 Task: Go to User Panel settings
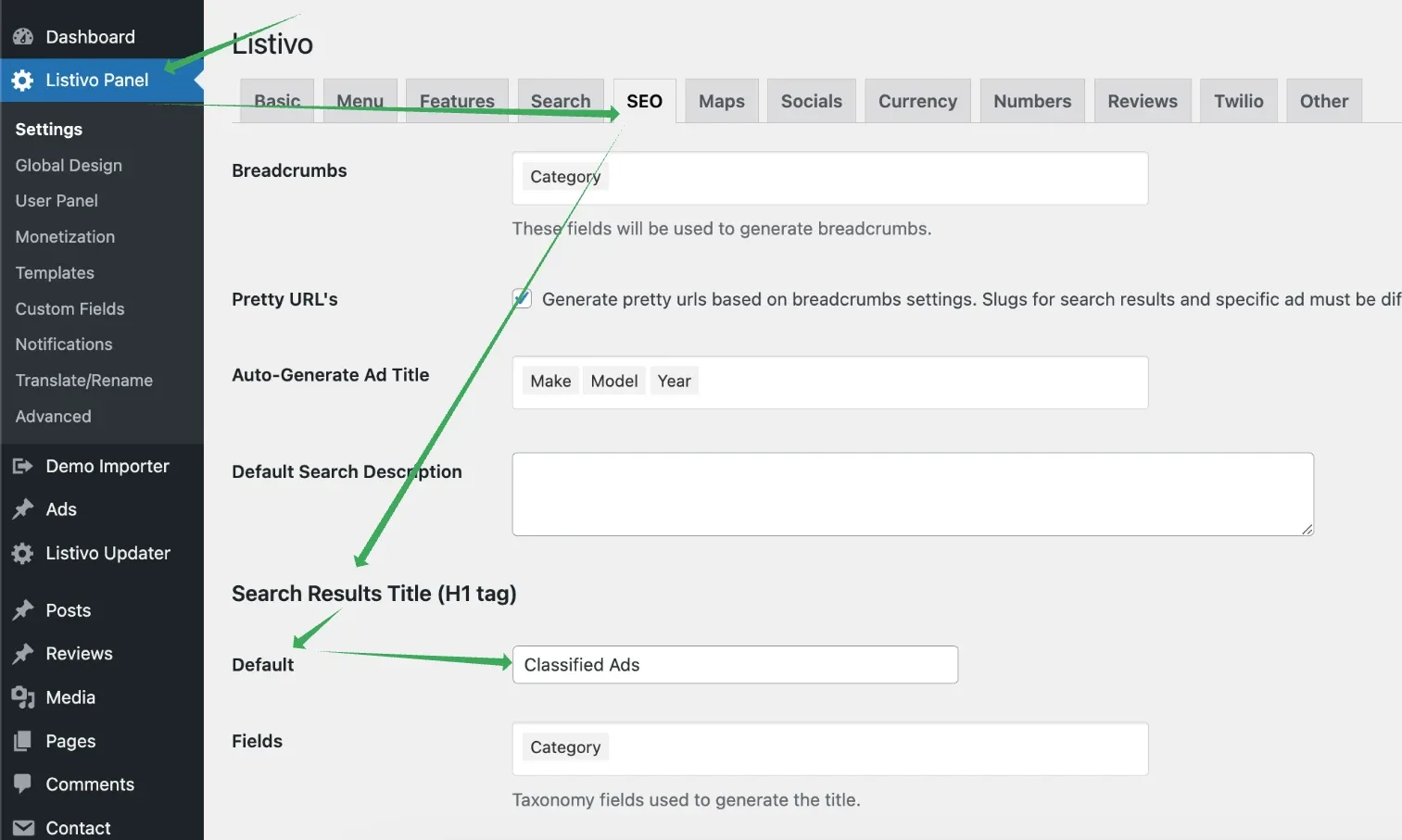(x=57, y=201)
